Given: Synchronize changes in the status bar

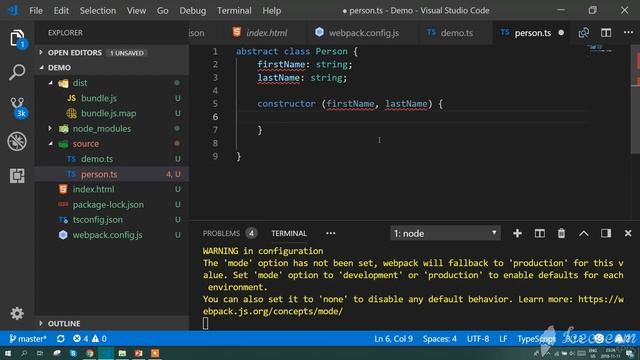Looking at the screenshot, I should (x=61, y=339).
